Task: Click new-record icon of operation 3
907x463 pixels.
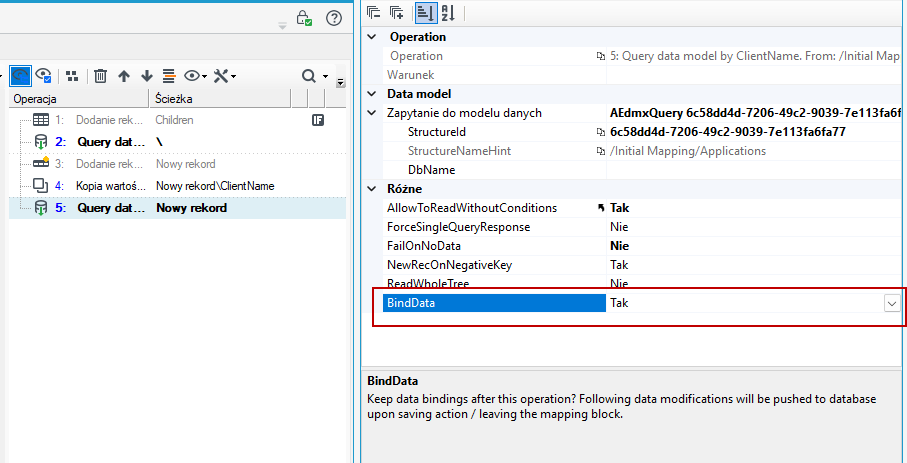Action: click(x=41, y=163)
